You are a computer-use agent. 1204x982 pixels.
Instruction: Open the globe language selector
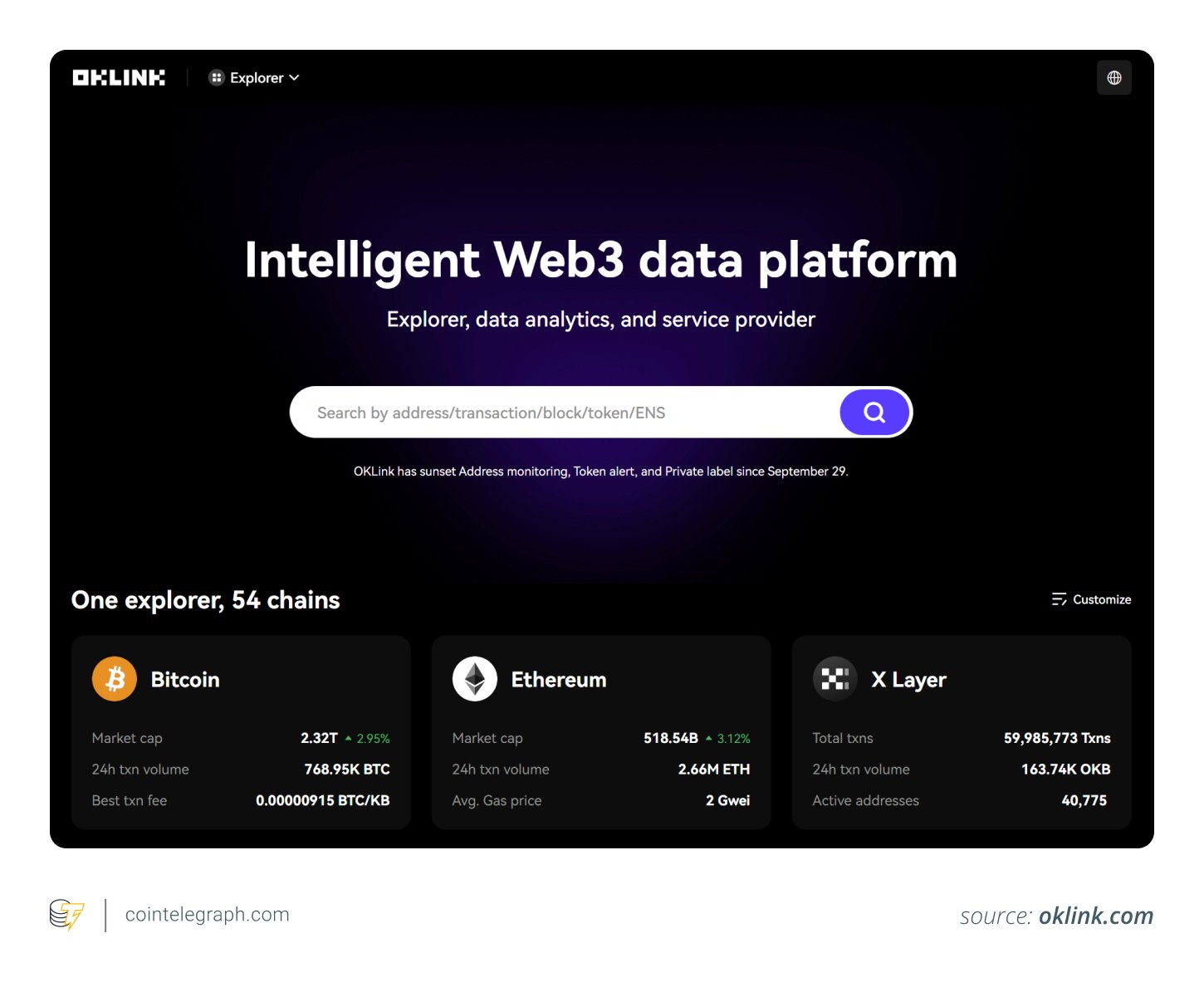pyautogui.click(x=1113, y=78)
